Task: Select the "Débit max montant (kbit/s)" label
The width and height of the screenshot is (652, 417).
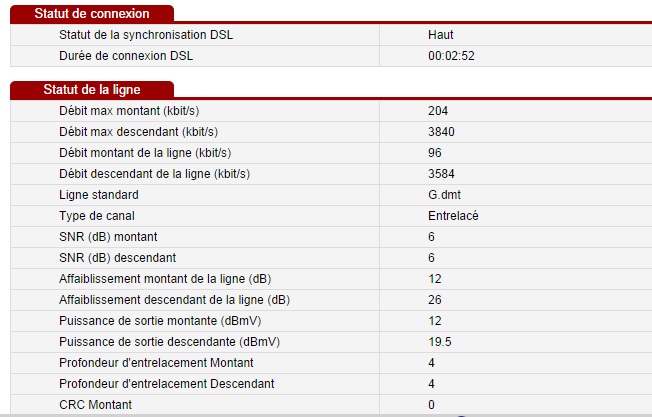Action: 136,110
